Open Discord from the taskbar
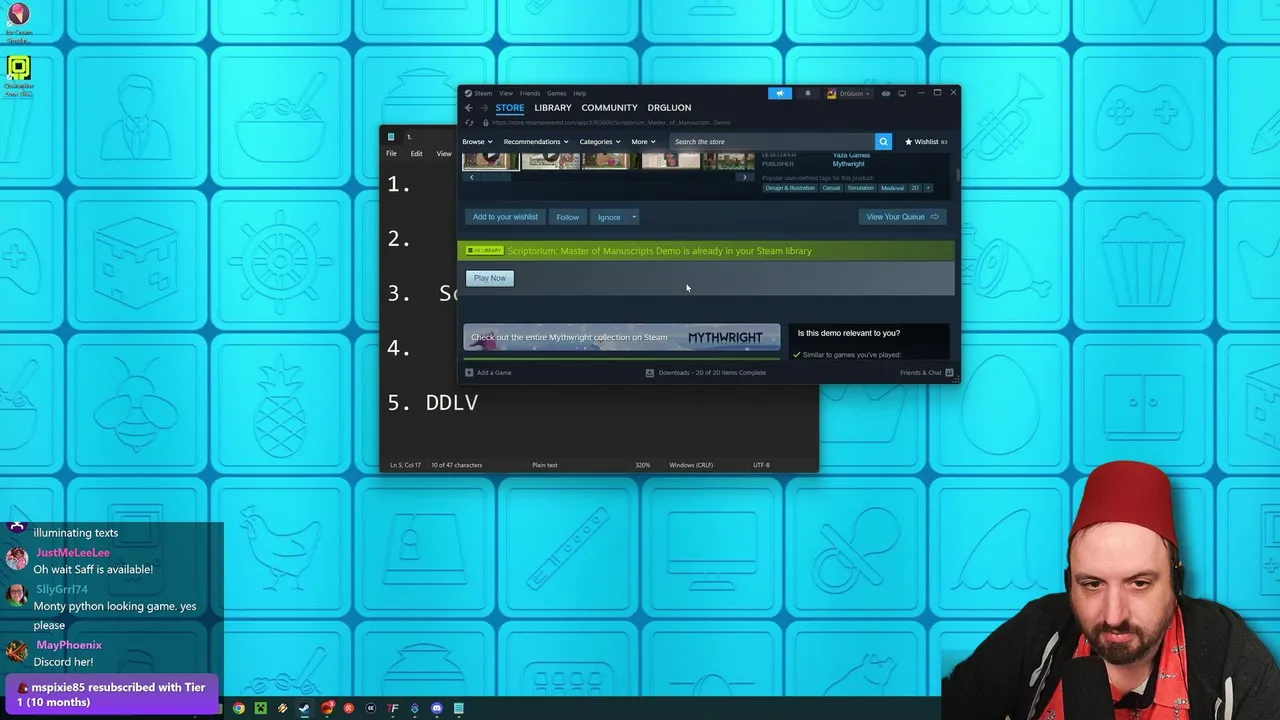This screenshot has height=720, width=1280. click(x=437, y=708)
